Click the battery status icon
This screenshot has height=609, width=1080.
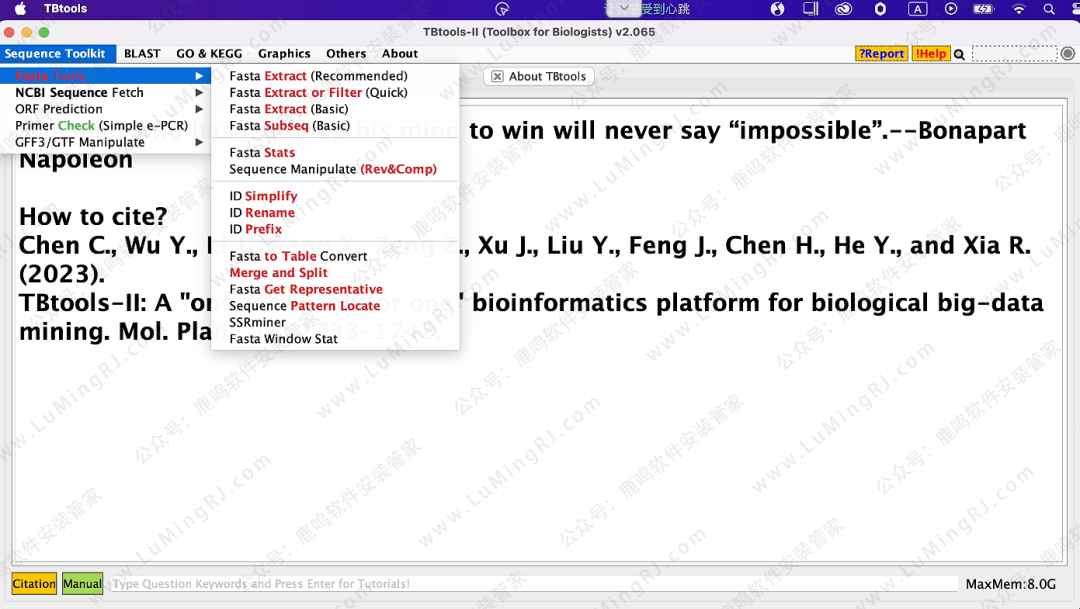(x=984, y=9)
